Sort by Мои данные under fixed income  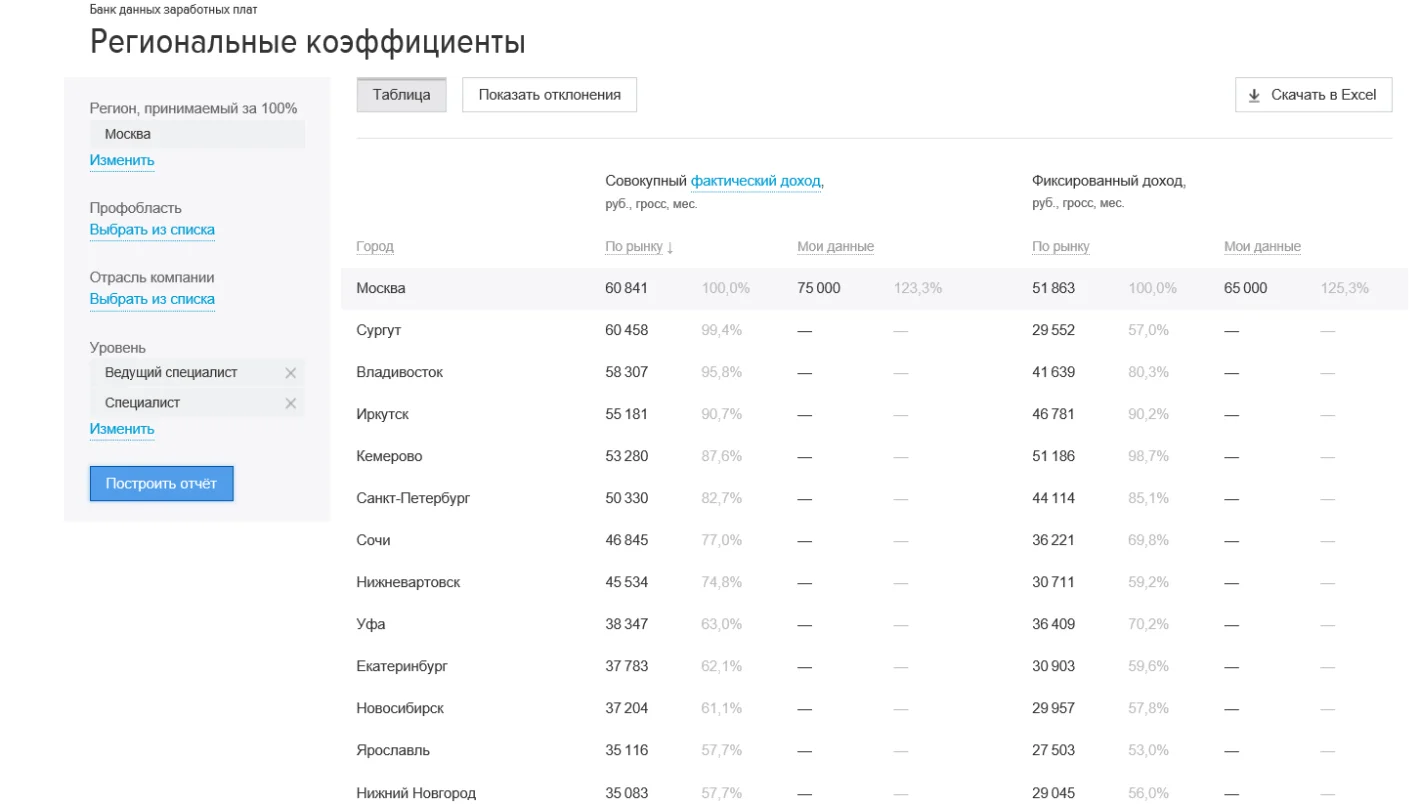click(x=1262, y=247)
